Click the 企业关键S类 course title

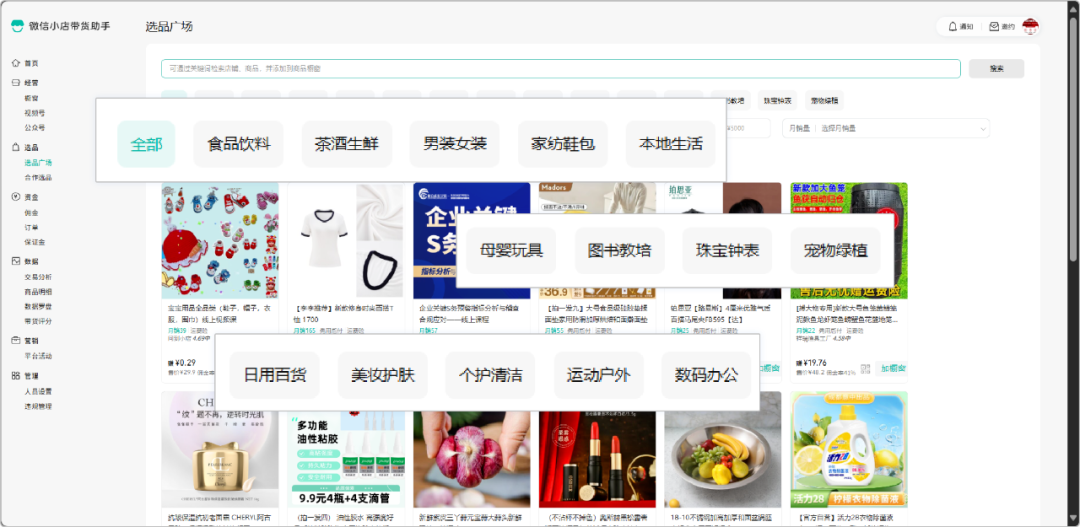(470, 314)
